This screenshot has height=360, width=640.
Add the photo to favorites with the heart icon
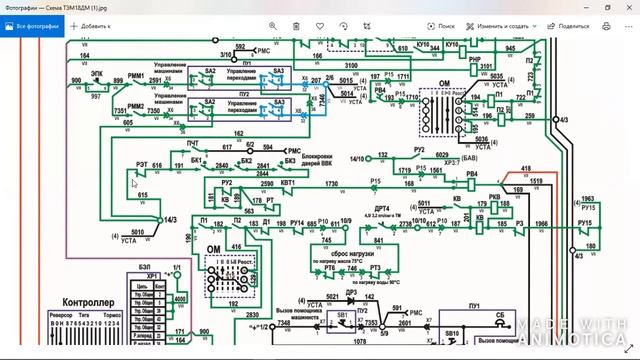[320, 26]
